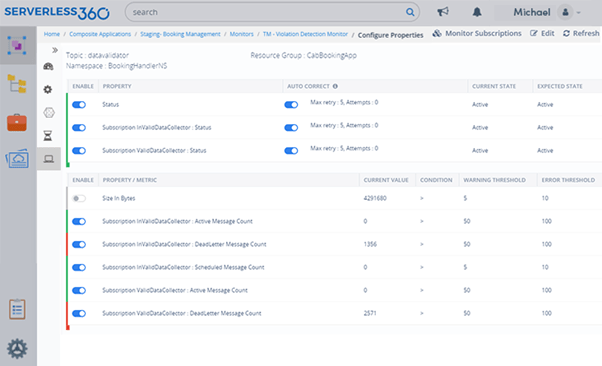
Task: Click 'Resource Group : CabBookingApp' text
Action: (304, 55)
